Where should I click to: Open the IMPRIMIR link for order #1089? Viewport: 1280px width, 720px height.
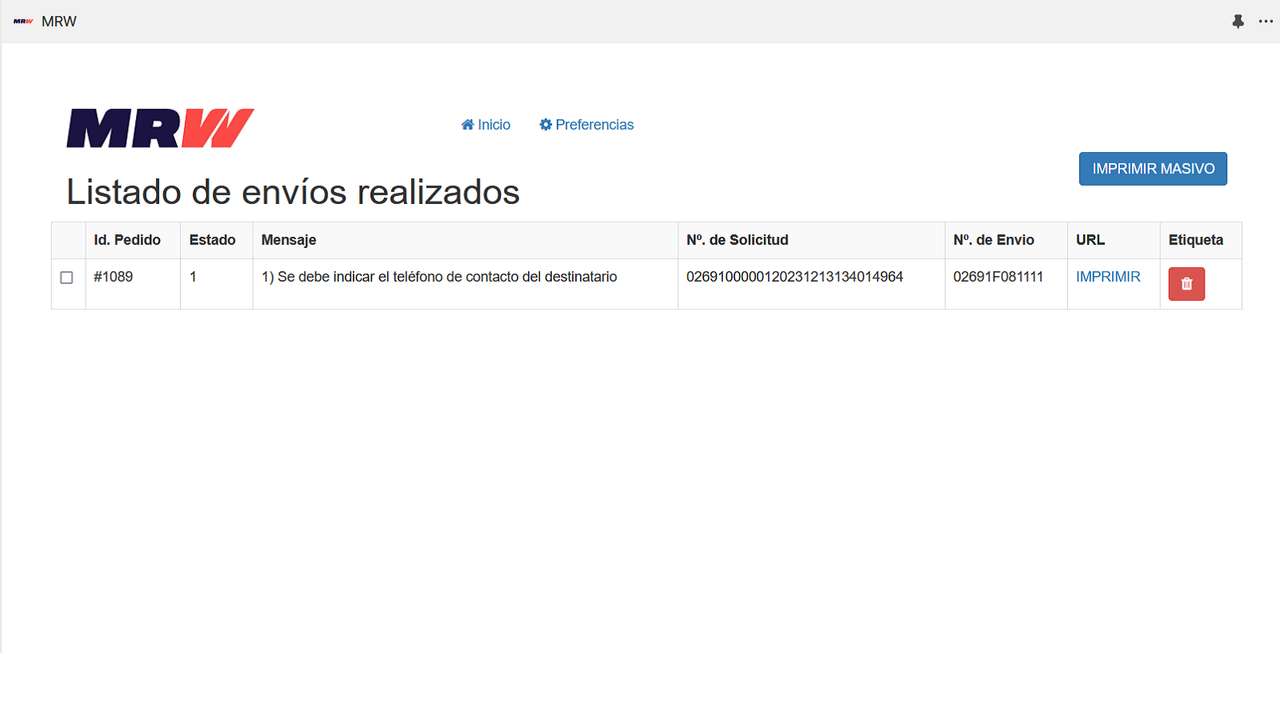pos(1108,277)
